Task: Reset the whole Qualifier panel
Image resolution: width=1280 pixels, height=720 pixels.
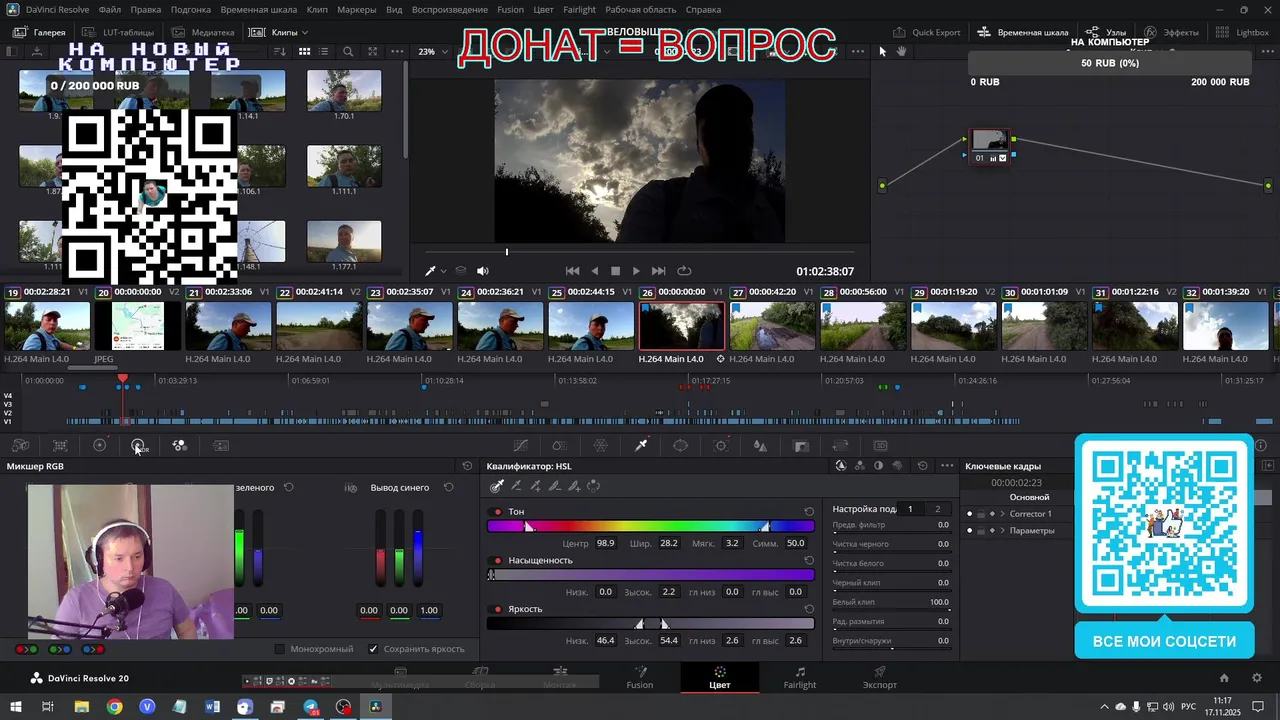Action: (922, 466)
